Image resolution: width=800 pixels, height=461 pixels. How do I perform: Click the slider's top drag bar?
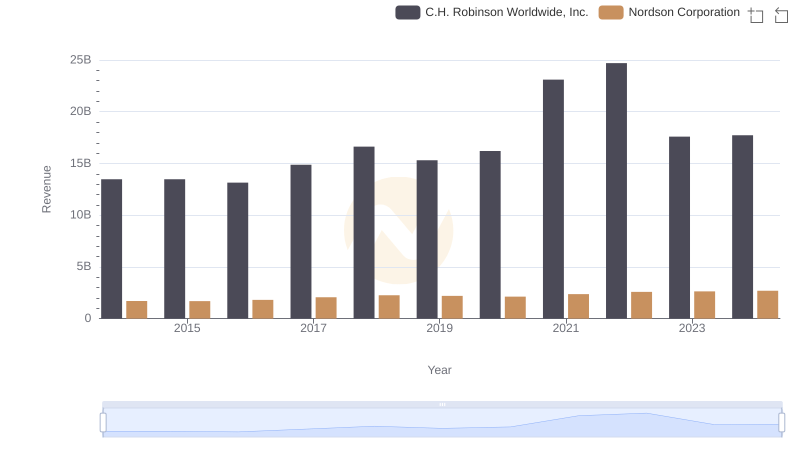pyautogui.click(x=442, y=404)
